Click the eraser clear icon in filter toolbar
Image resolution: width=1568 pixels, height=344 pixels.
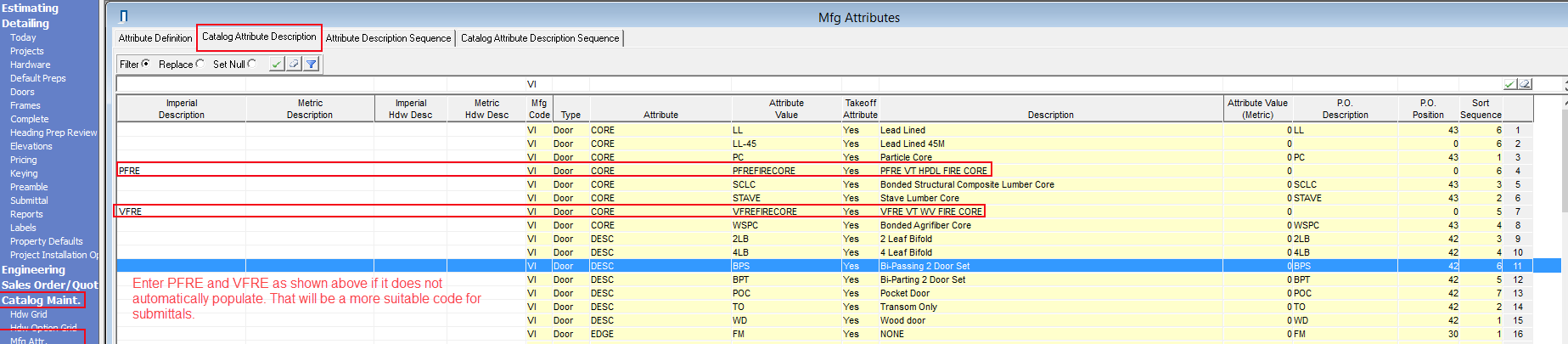pyautogui.click(x=294, y=64)
